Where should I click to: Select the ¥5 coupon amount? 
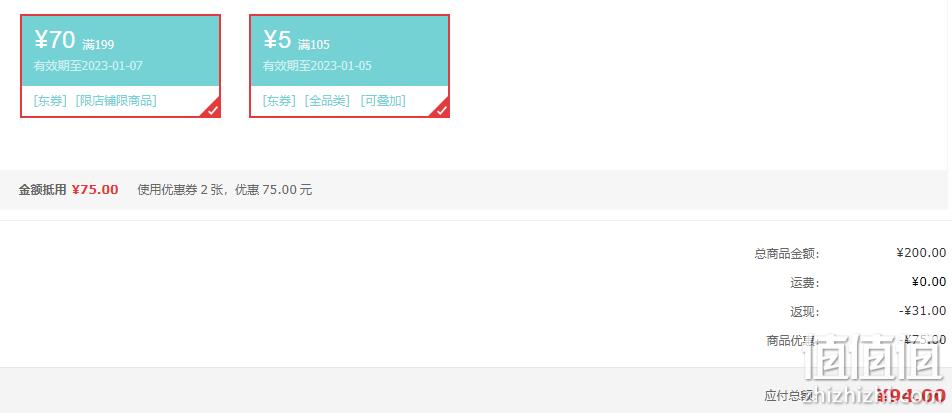pos(277,40)
